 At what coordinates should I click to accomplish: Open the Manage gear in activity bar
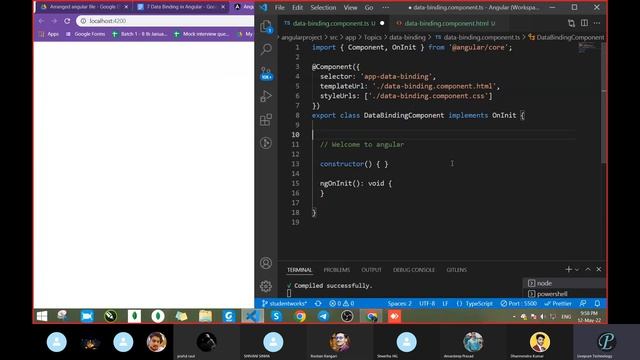[x=266, y=286]
